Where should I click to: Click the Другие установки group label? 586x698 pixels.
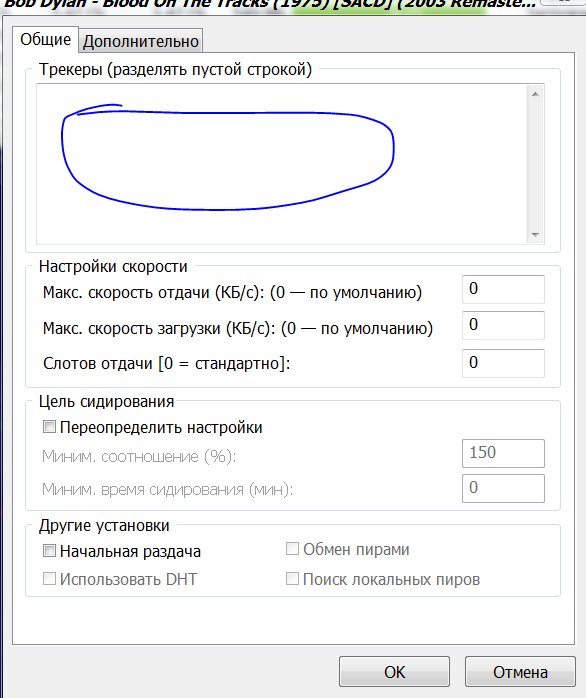point(104,526)
